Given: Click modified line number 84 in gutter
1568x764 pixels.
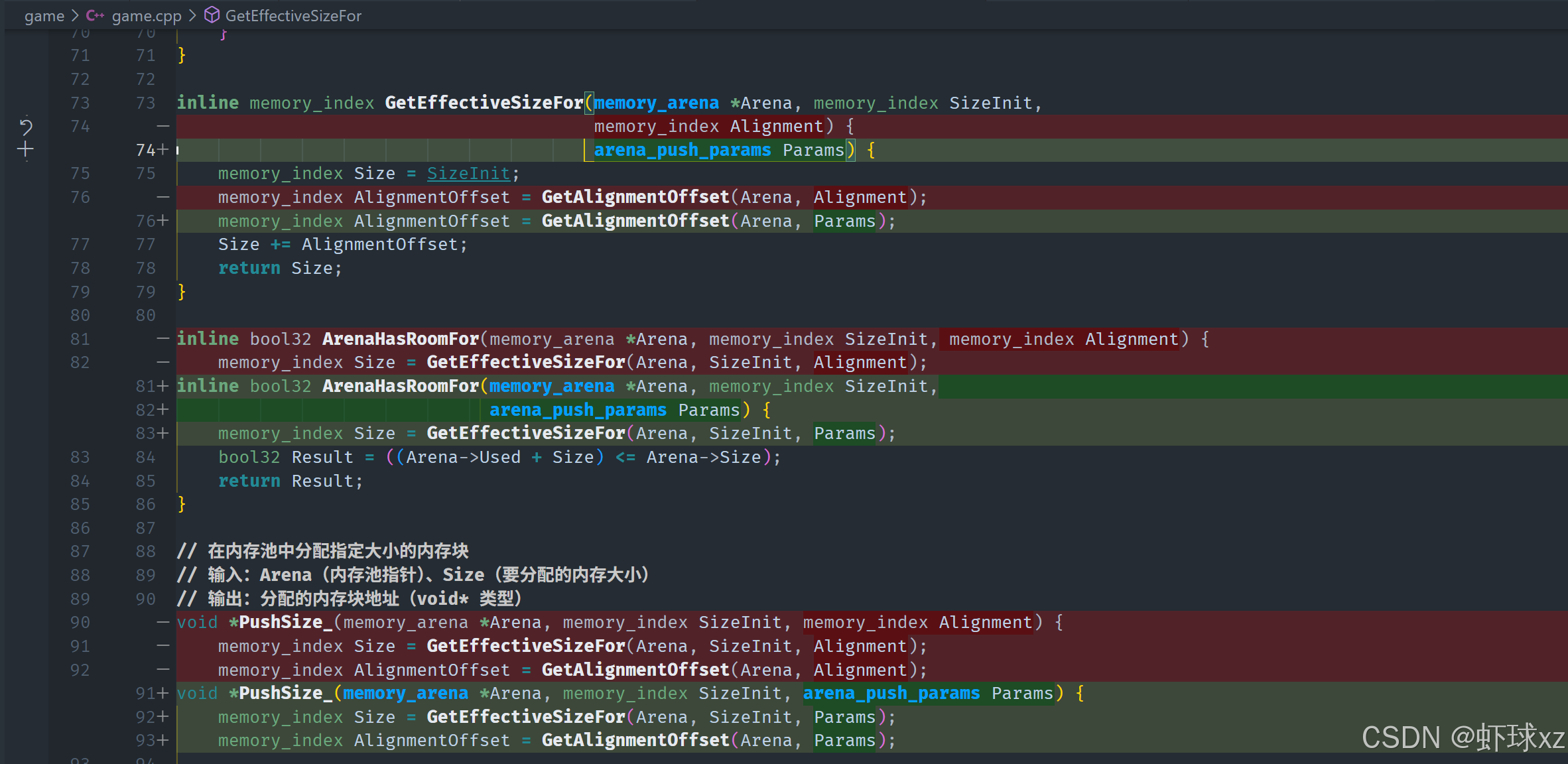Looking at the screenshot, I should tap(145, 457).
